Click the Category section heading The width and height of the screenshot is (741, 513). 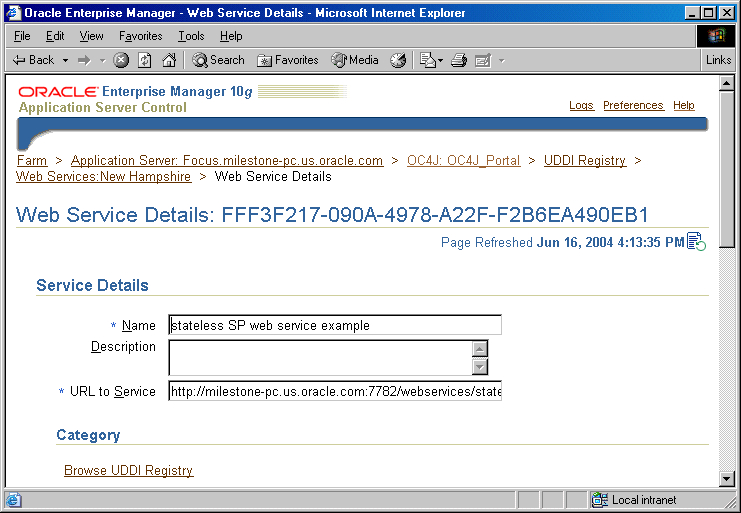88,435
